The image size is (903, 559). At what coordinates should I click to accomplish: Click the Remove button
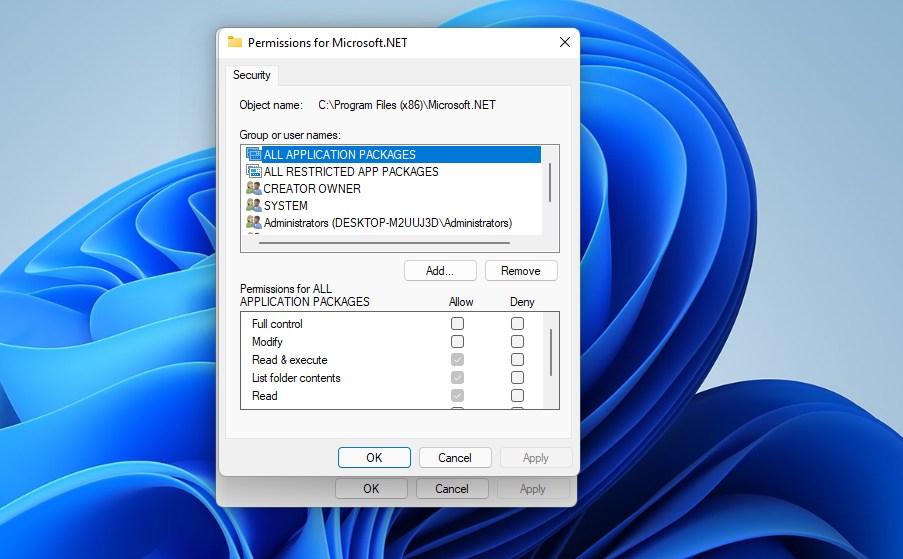pyautogui.click(x=521, y=271)
